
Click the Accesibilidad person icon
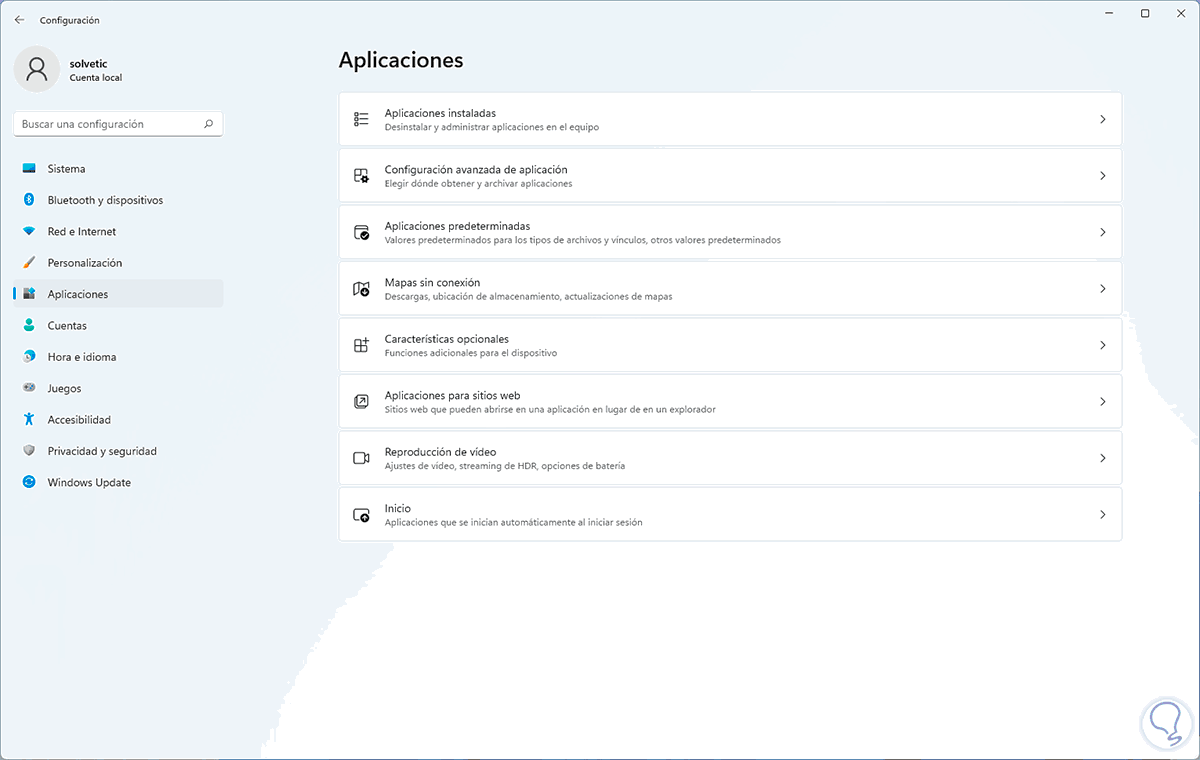(29, 420)
